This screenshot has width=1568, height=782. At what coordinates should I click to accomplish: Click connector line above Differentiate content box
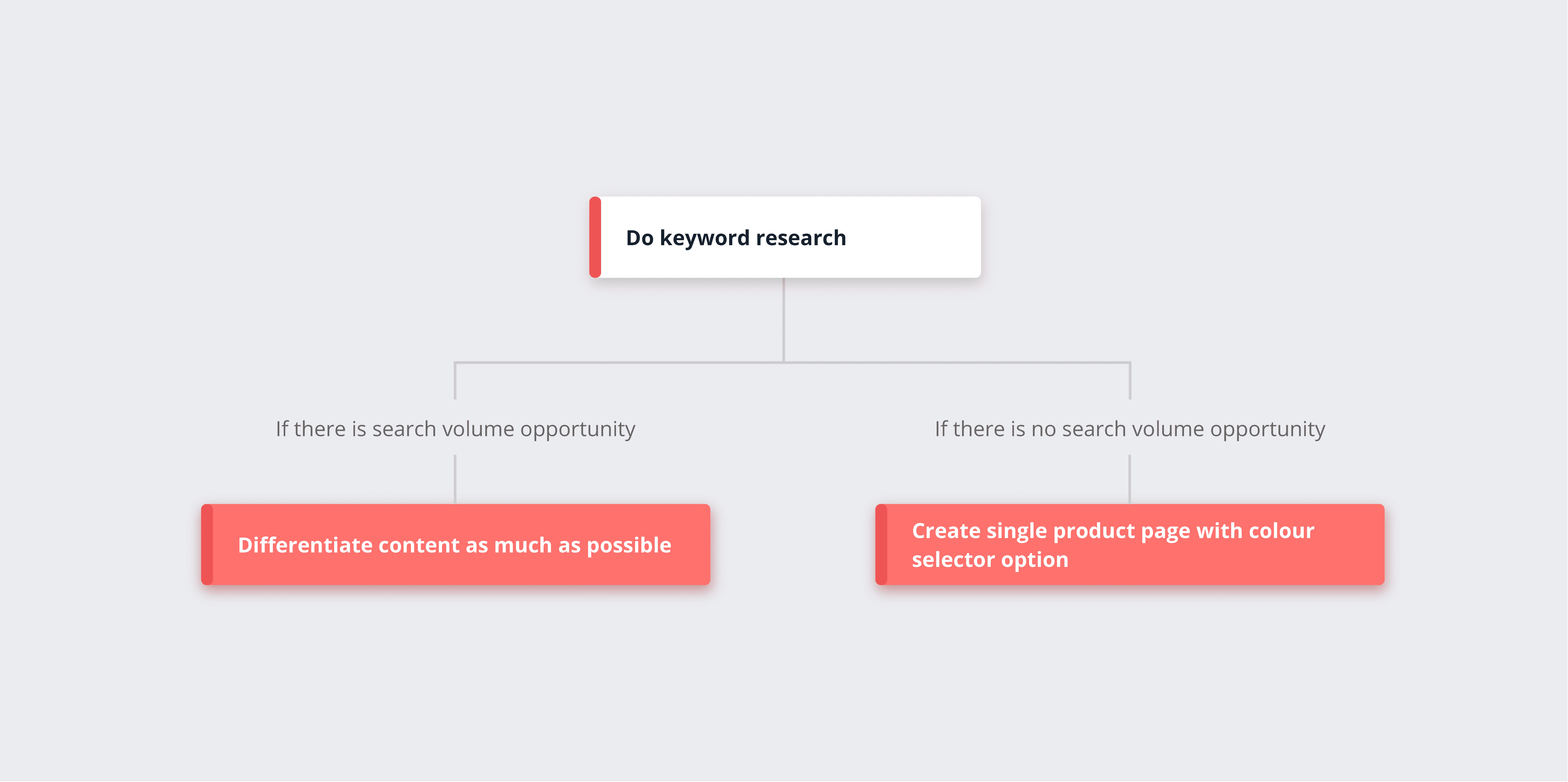[455, 479]
